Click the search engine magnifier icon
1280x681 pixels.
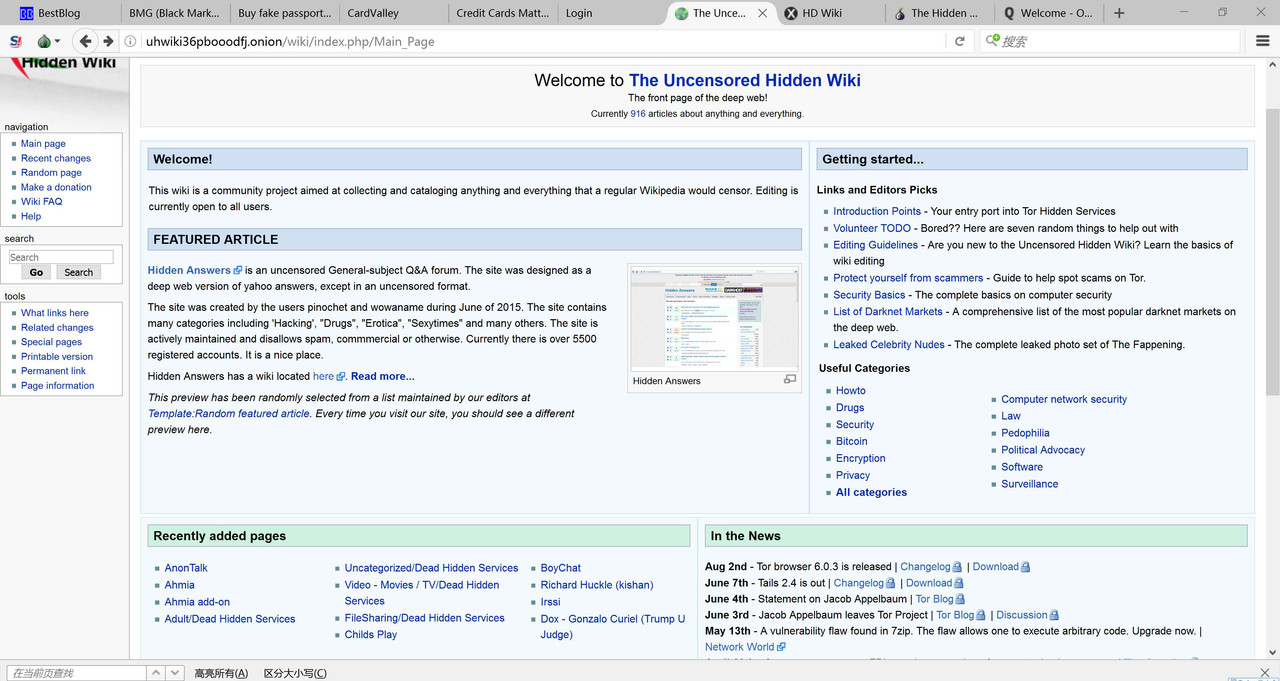tap(992, 41)
